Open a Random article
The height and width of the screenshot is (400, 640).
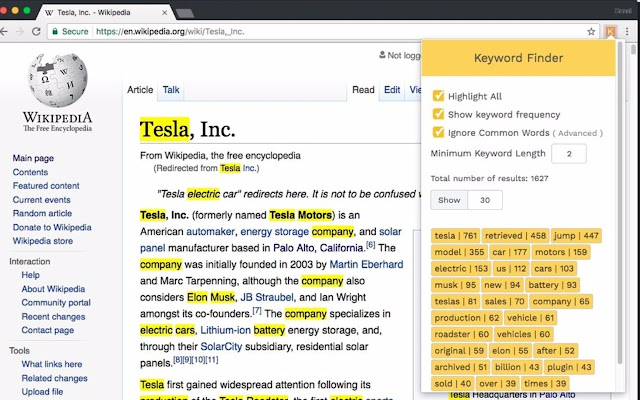coord(42,213)
